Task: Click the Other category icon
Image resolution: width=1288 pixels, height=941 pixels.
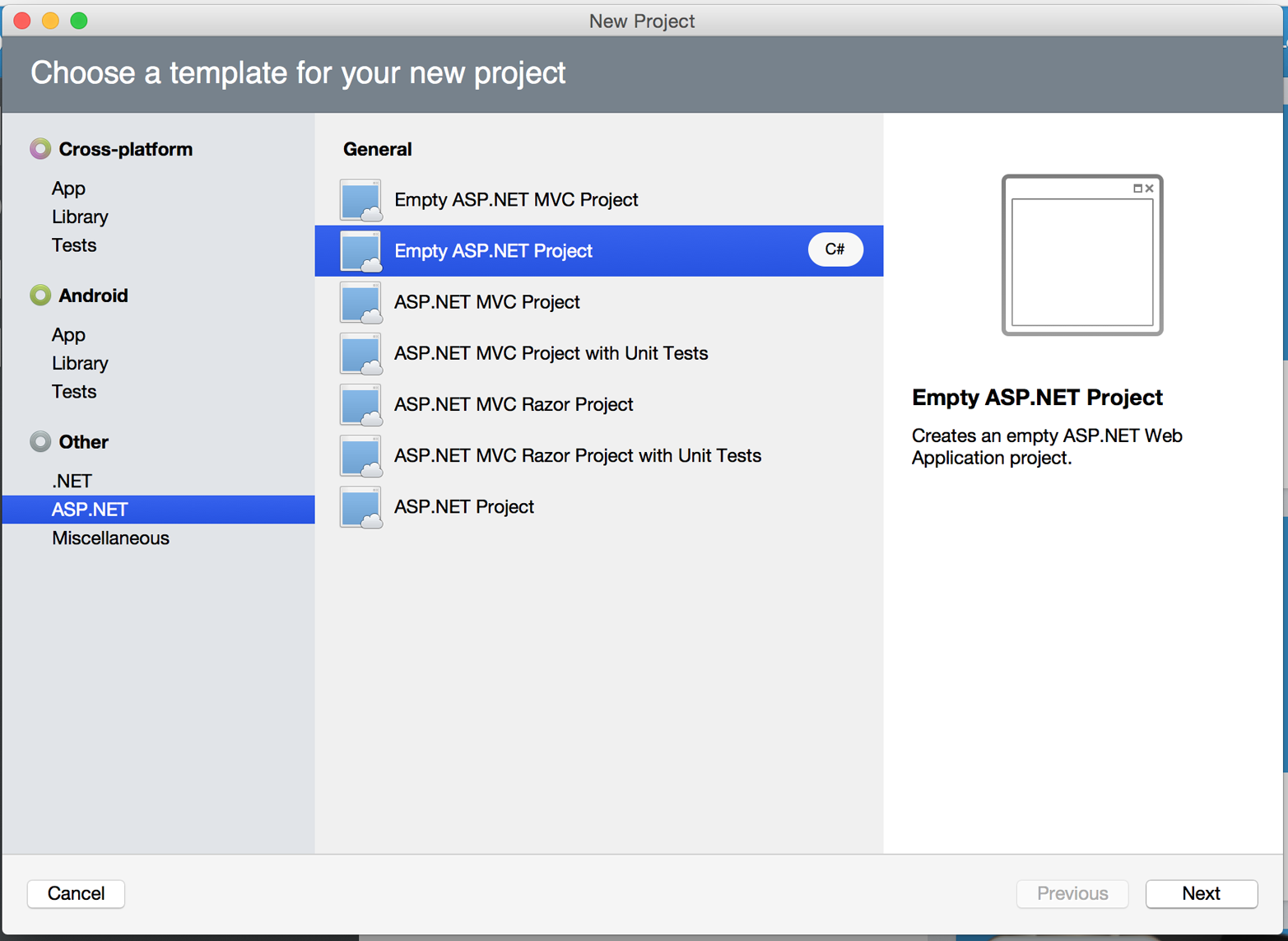Action: pos(40,442)
